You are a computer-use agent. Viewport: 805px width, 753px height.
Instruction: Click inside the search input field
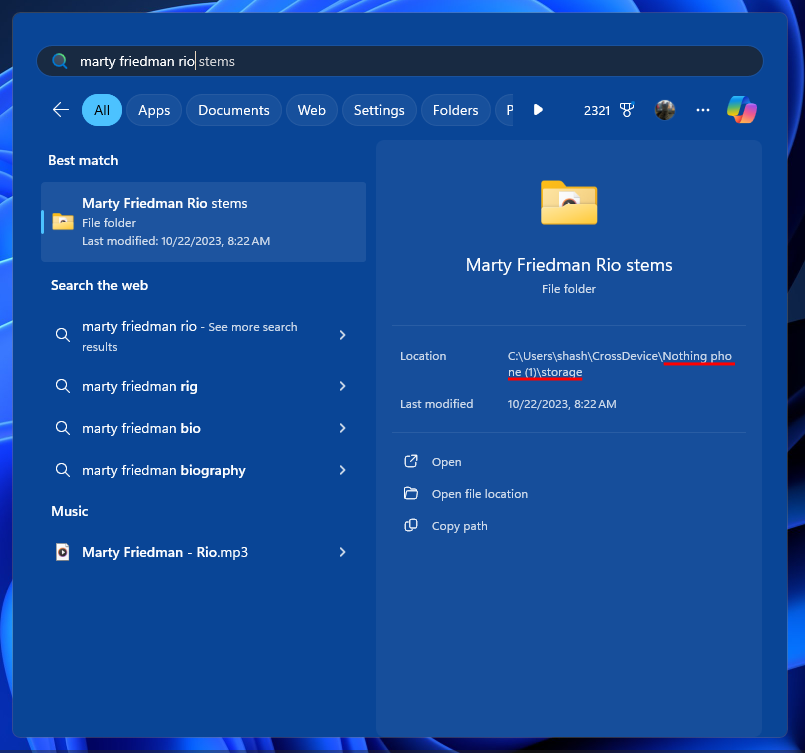point(300,60)
